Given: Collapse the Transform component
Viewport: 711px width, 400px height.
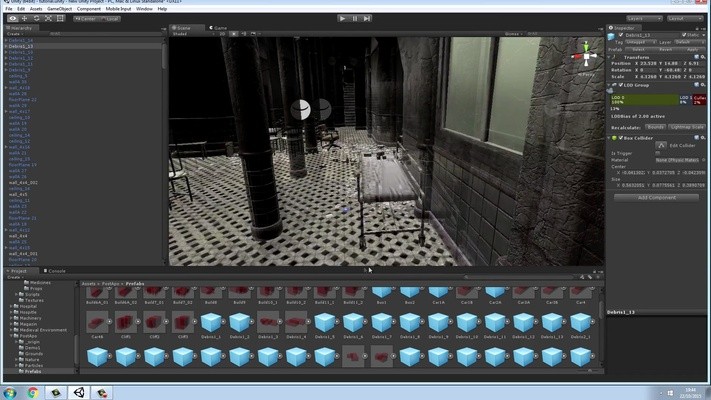Looking at the screenshot, I should coord(609,57).
